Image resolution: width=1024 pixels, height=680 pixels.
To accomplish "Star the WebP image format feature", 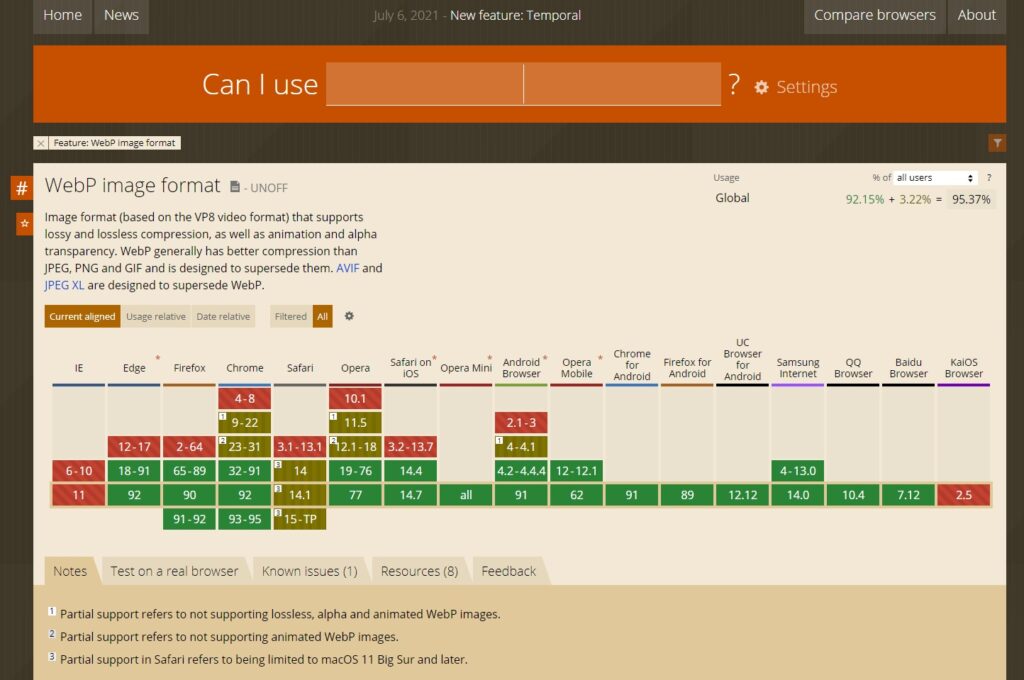I will 24,224.
